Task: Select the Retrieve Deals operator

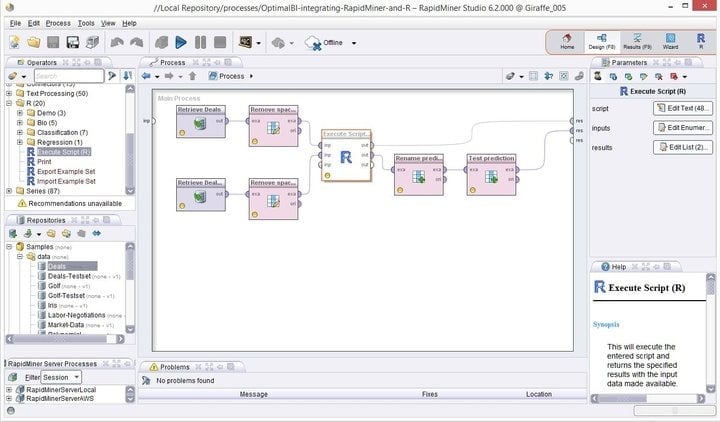Action: [x=201, y=121]
